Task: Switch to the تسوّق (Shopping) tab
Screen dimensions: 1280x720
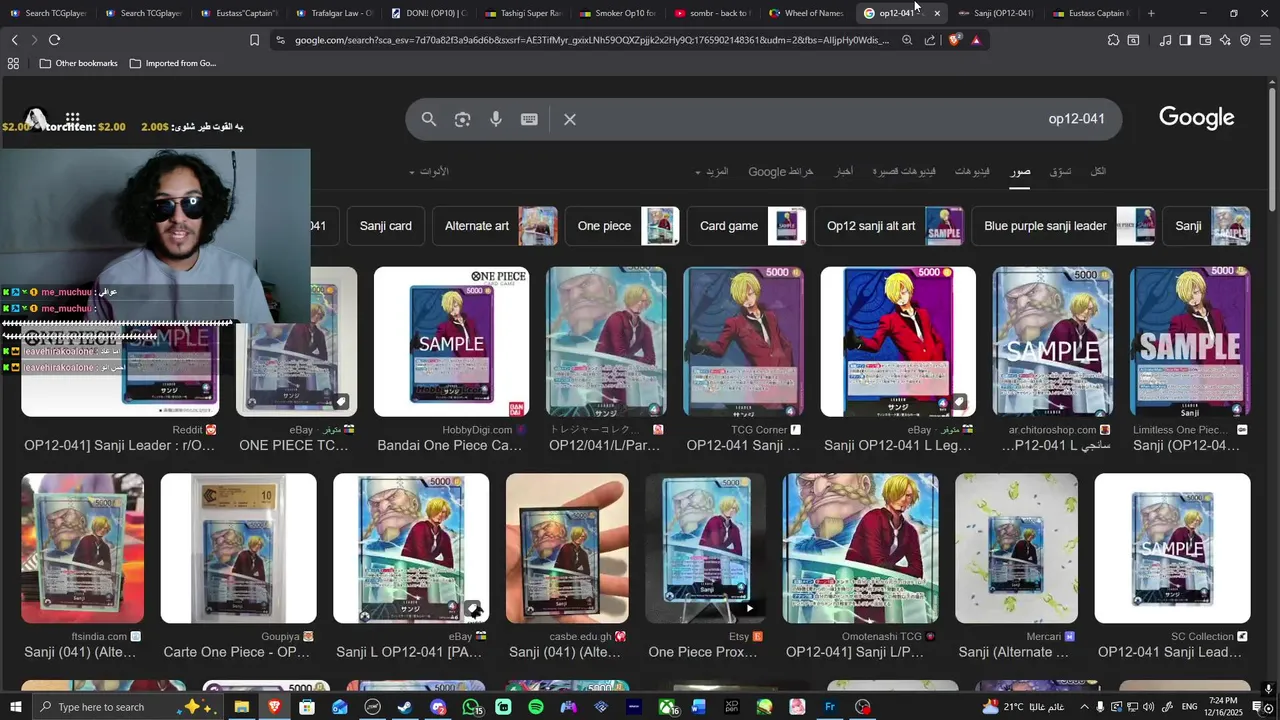Action: point(1060,172)
